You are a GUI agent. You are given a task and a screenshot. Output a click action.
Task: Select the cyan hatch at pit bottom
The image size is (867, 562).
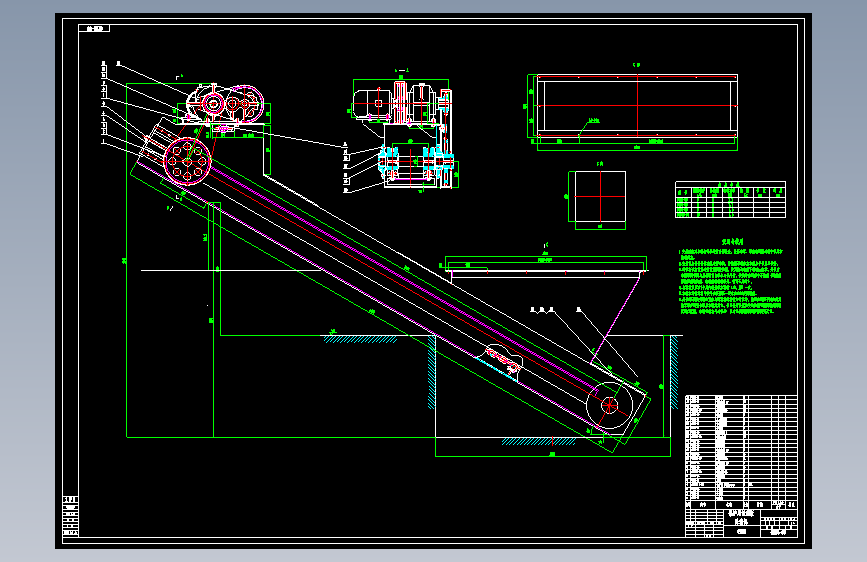coord(539,441)
